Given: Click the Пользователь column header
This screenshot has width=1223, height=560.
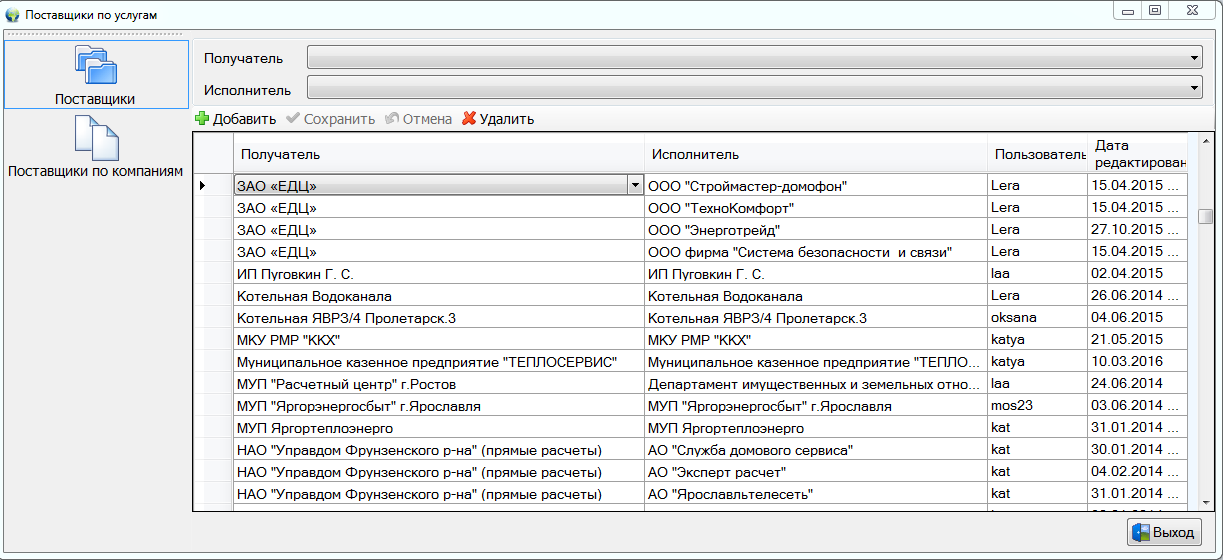Looking at the screenshot, I should 1037,154.
